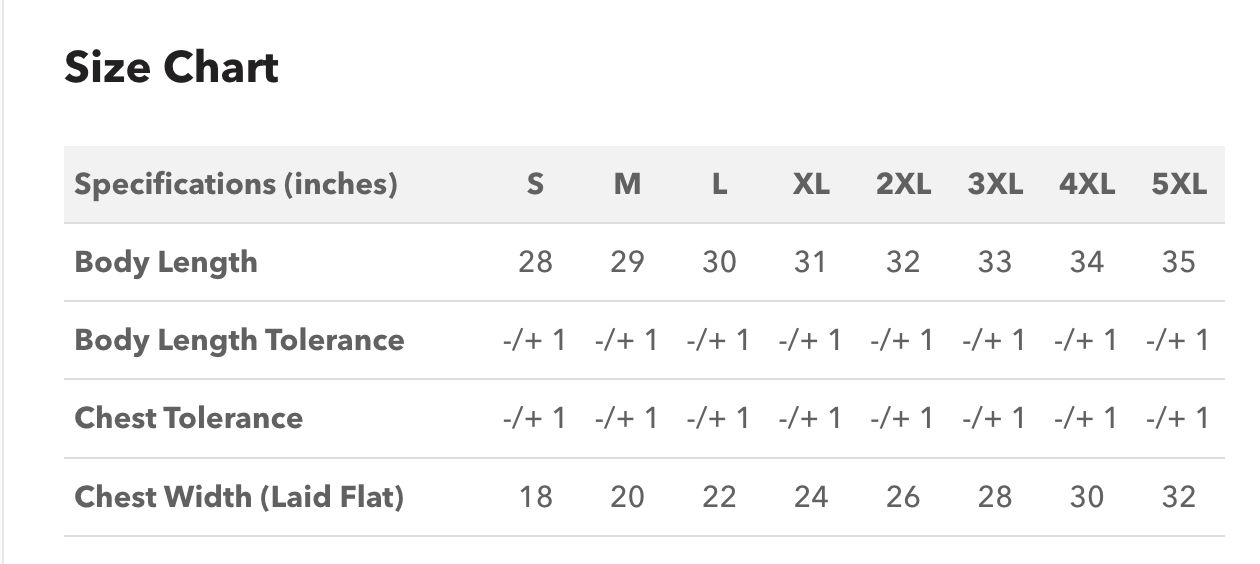This screenshot has height=564, width=1260.
Task: Click the M size column header
Action: point(627,184)
